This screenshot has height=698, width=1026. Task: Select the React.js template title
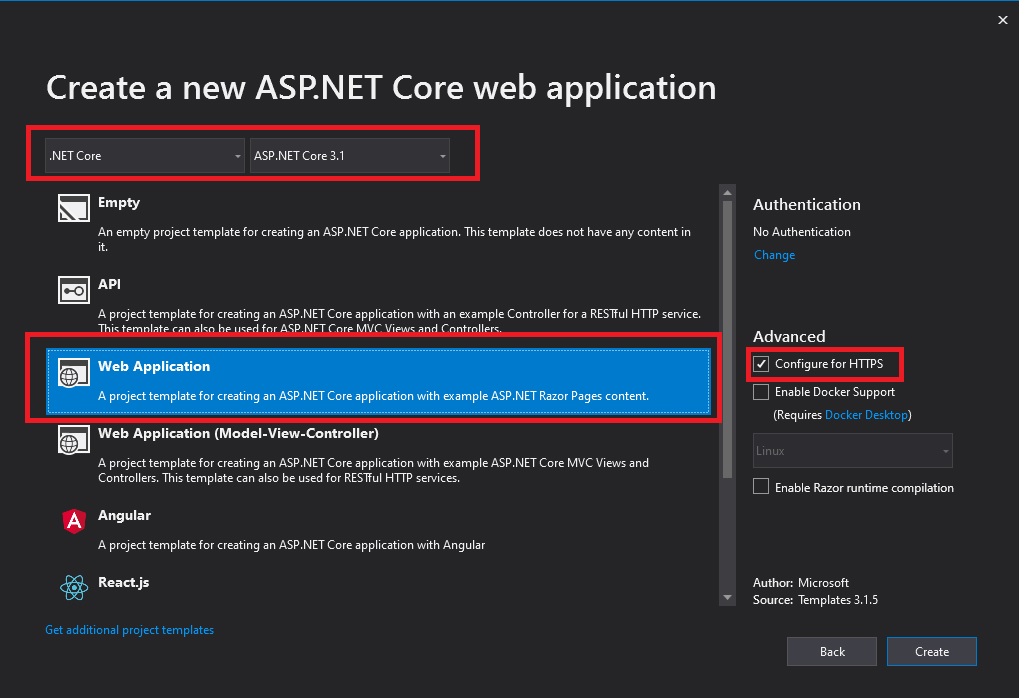click(123, 582)
